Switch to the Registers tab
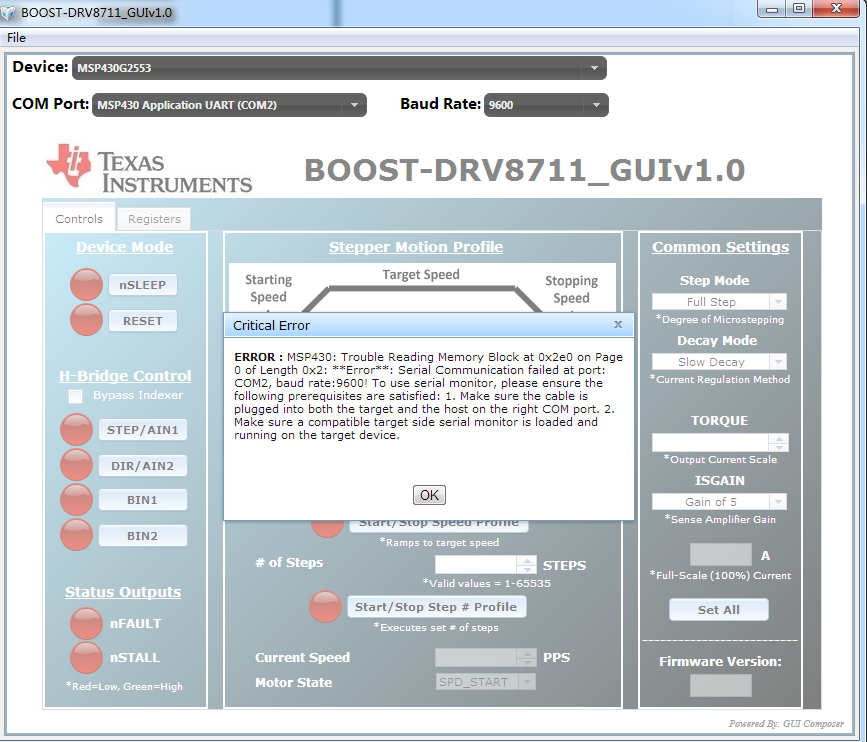This screenshot has width=867, height=742. (154, 219)
